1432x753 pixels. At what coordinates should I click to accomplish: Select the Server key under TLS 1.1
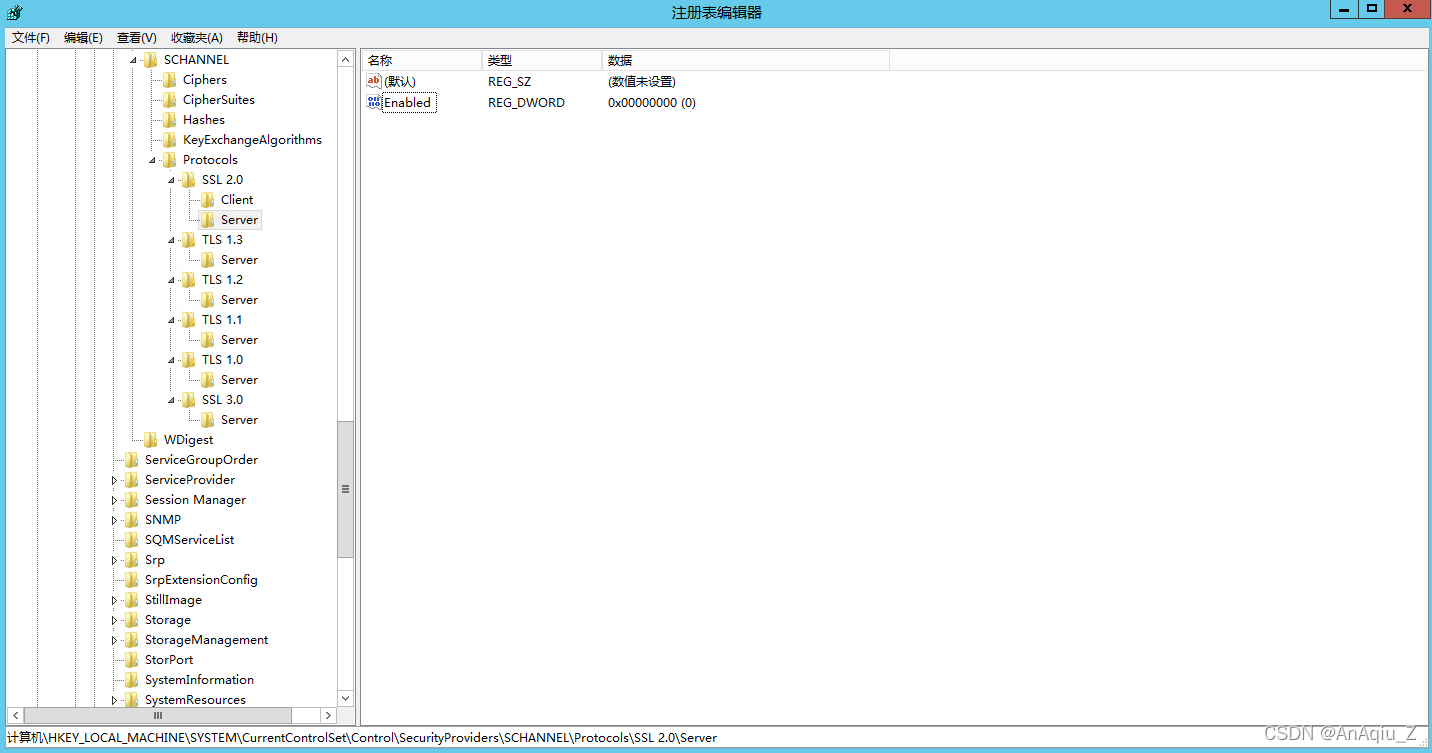(239, 340)
